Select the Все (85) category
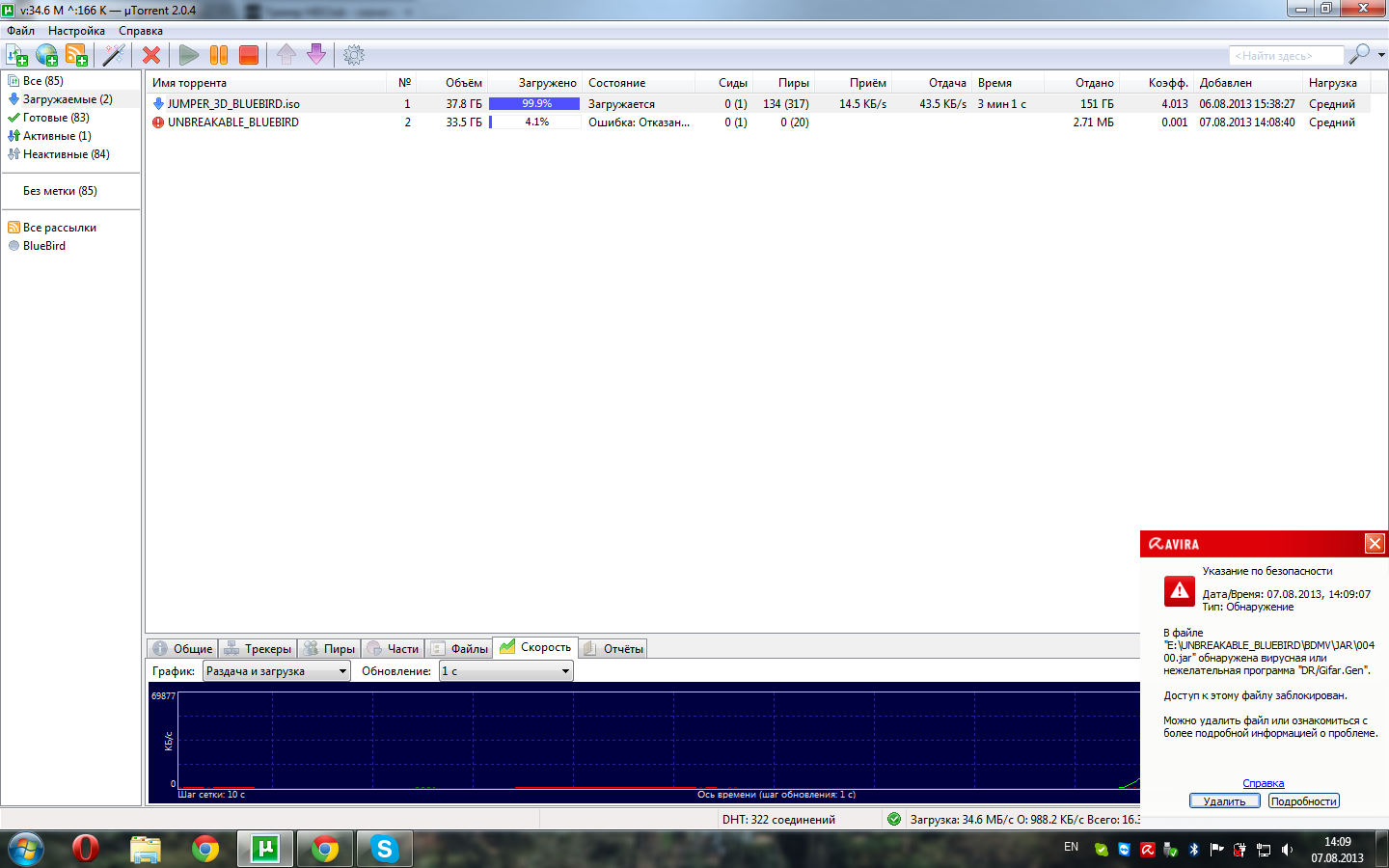 (43, 81)
